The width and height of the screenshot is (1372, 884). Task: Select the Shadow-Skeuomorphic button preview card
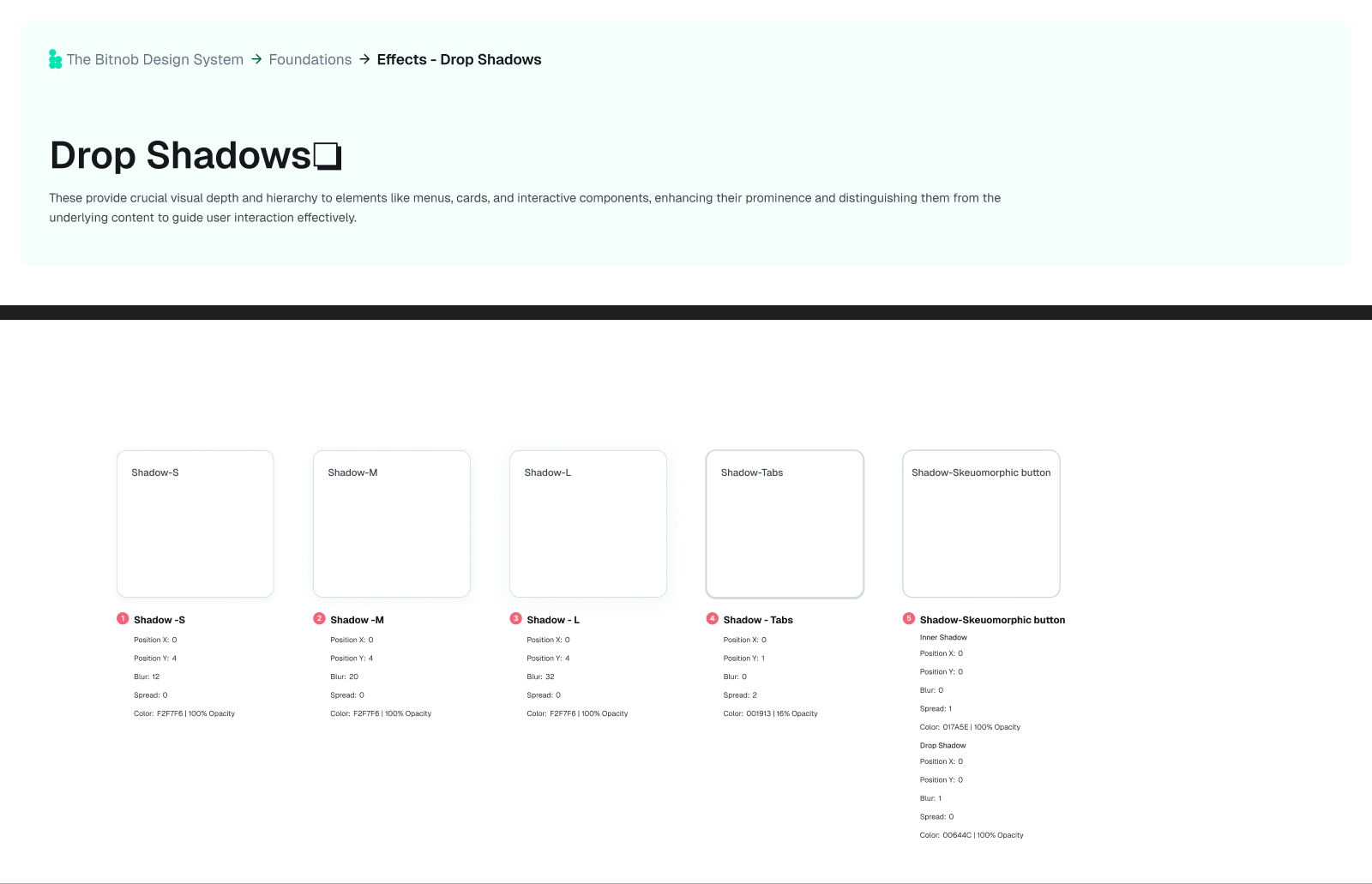(x=981, y=524)
